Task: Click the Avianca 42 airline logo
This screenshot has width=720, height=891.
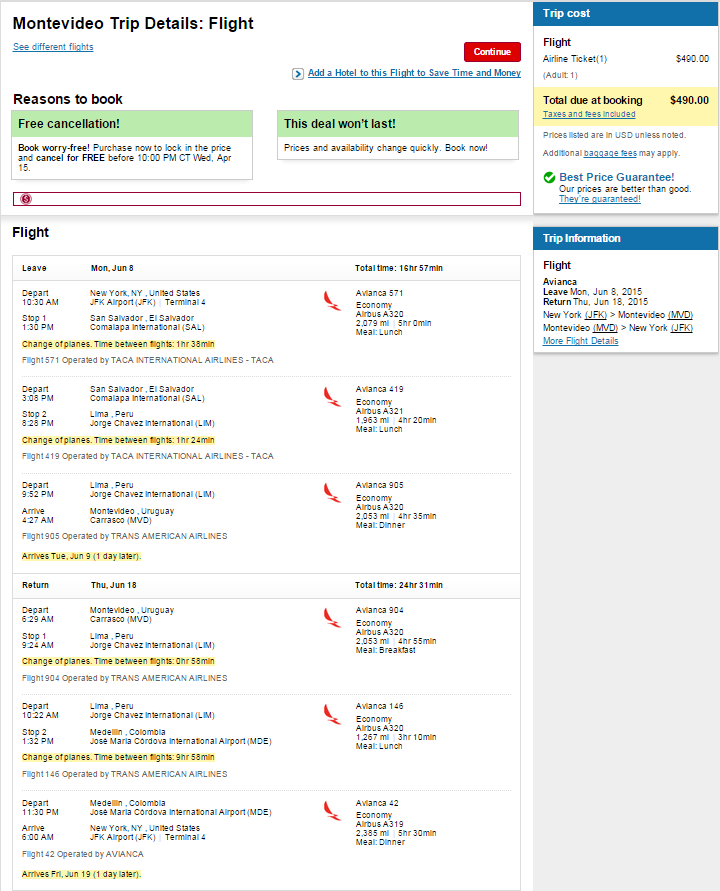Action: 332,811
